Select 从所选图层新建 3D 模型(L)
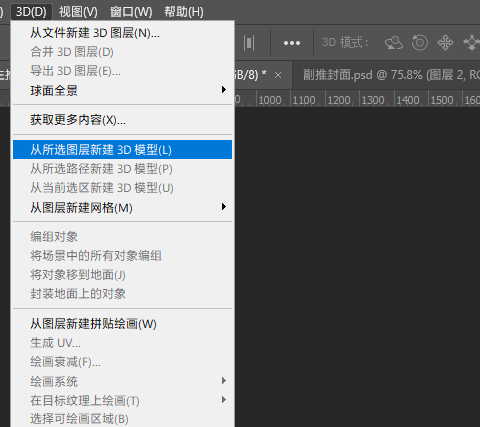Screen dimensions: 480x427 tap(123, 150)
